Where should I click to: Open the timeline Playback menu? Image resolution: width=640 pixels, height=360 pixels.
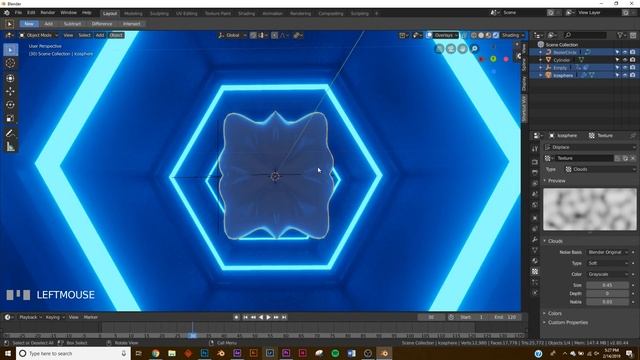click(x=30, y=317)
